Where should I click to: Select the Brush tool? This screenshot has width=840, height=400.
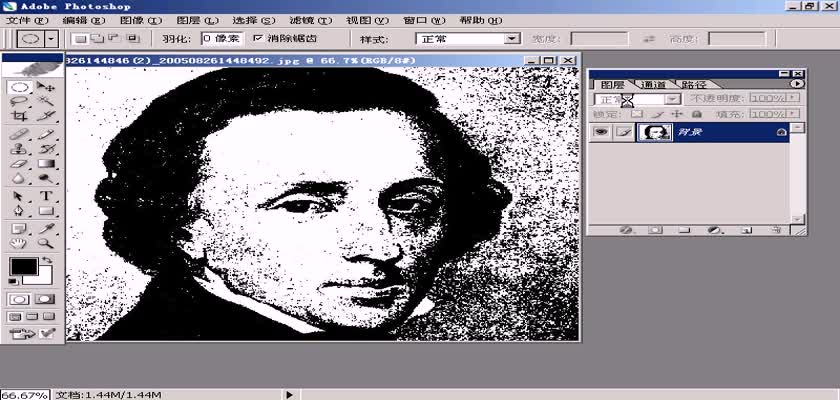(47, 134)
